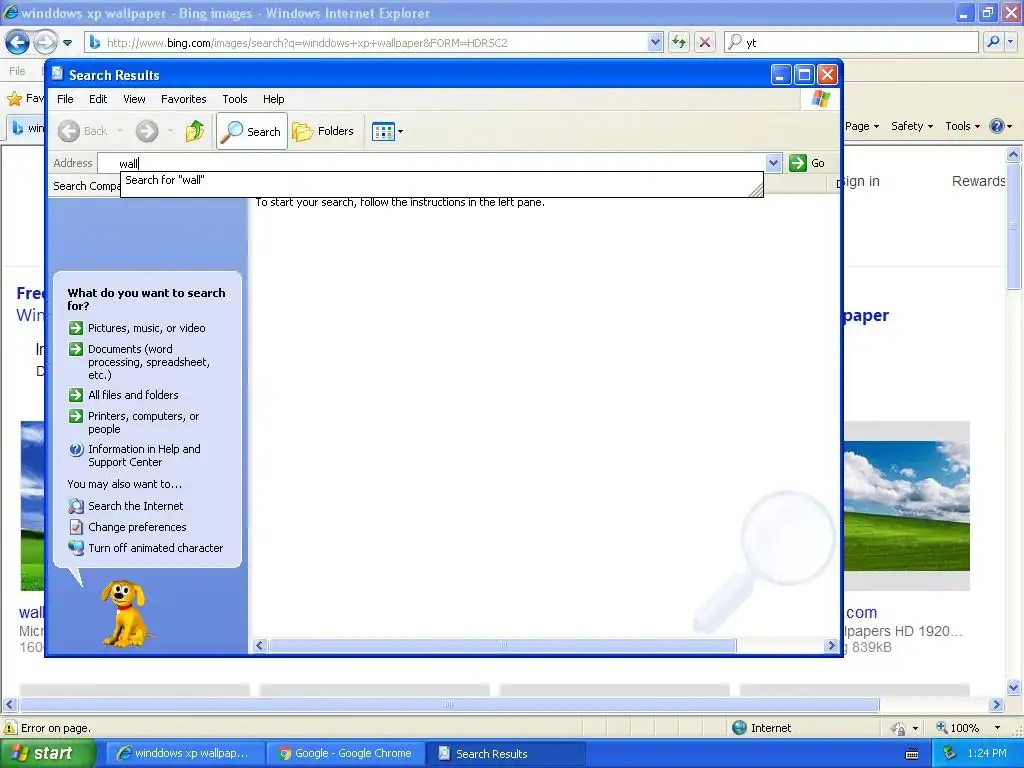The image size is (1024, 768).
Task: Maximize the Search Results window
Action: coord(804,75)
